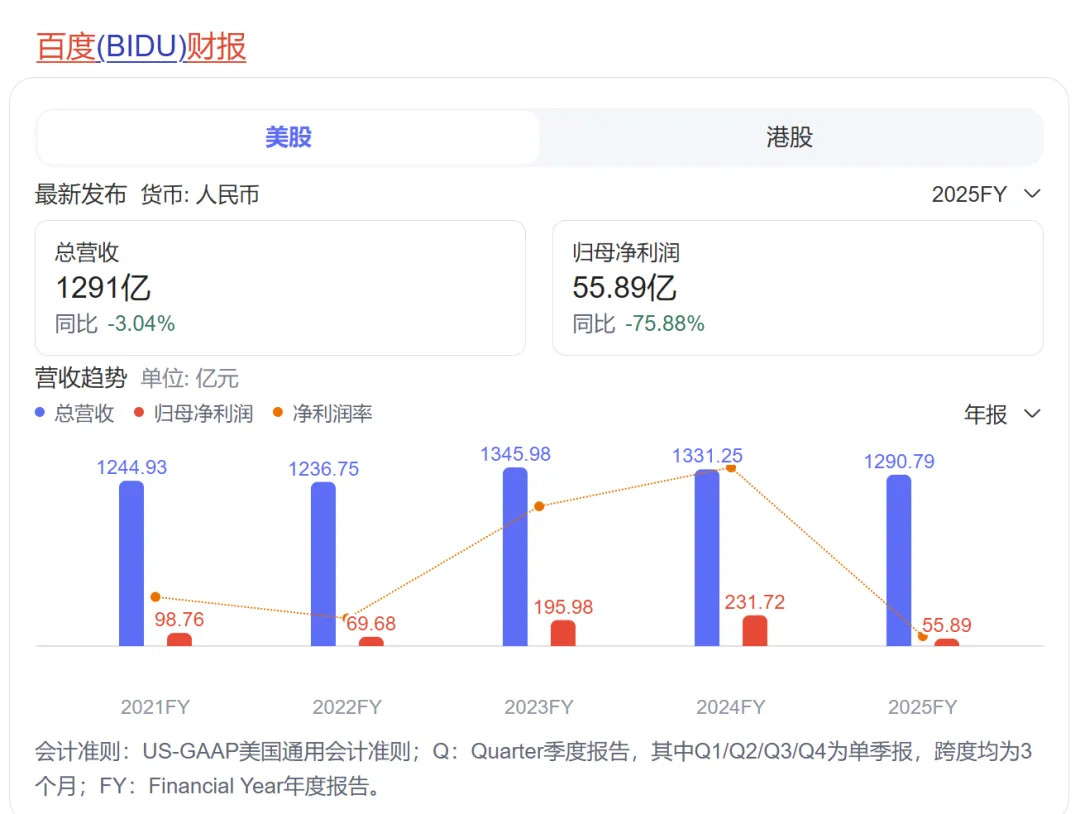
Task: Click the 55.89 net profit chart label
Action: pos(947,625)
